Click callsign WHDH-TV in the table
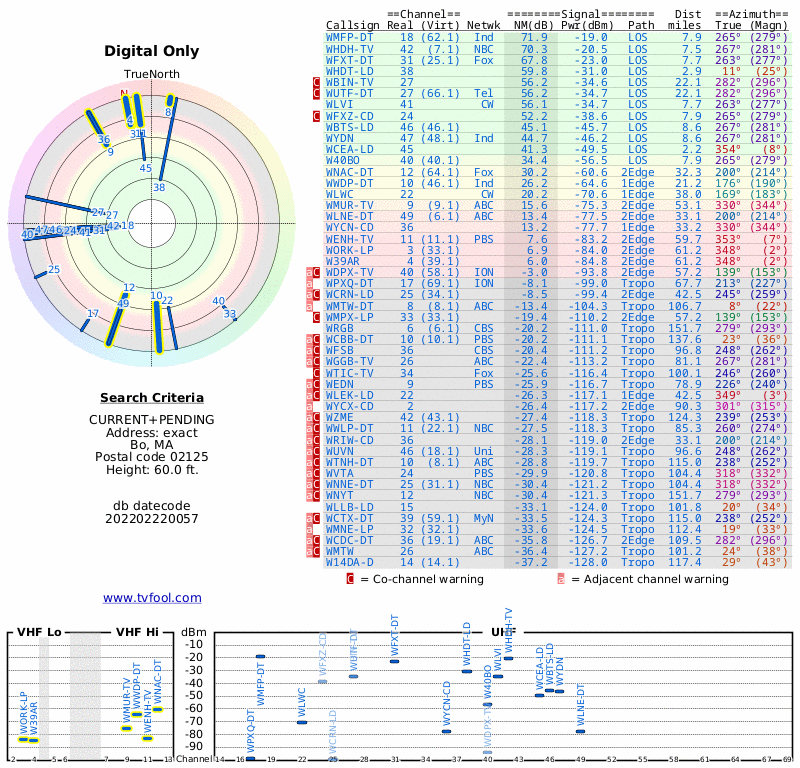 click(x=349, y=49)
